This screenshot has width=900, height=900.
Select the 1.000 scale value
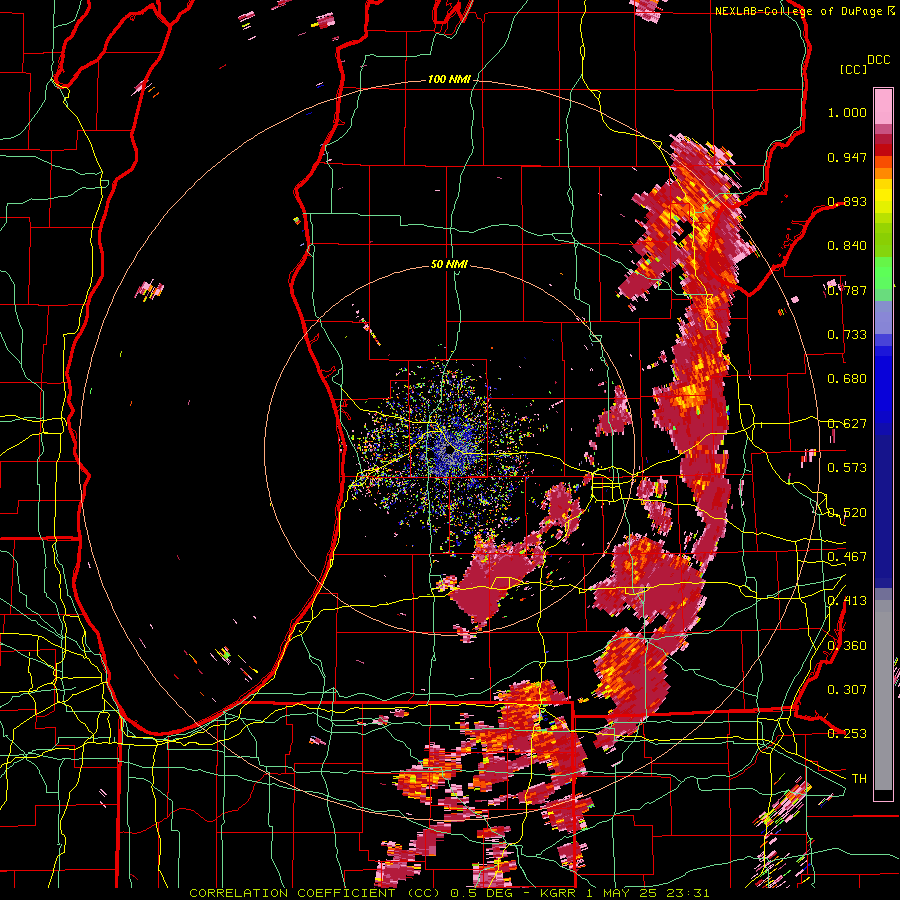847,112
